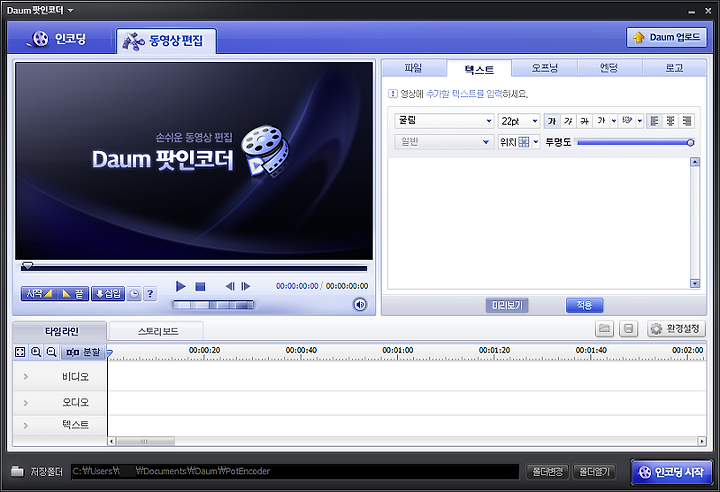
Task: Step forward one frame
Action: click(x=246, y=286)
